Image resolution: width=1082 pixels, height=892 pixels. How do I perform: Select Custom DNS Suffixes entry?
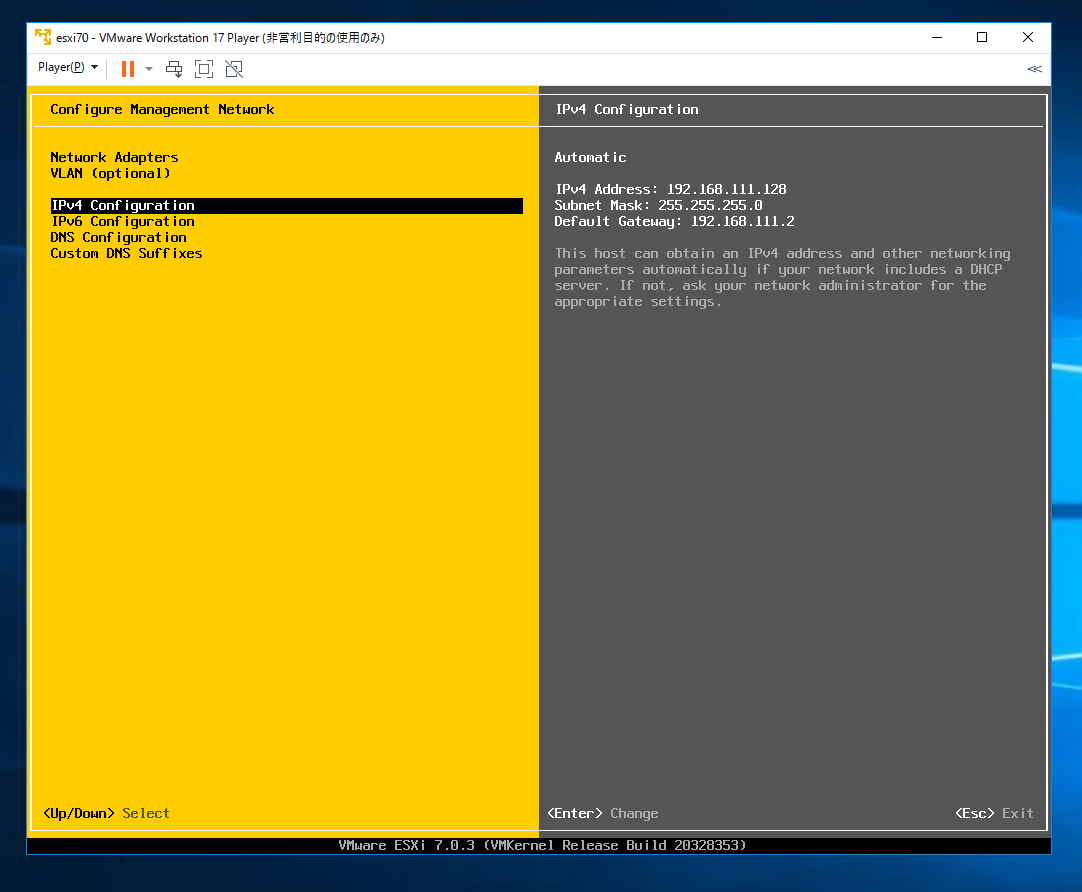coord(126,253)
